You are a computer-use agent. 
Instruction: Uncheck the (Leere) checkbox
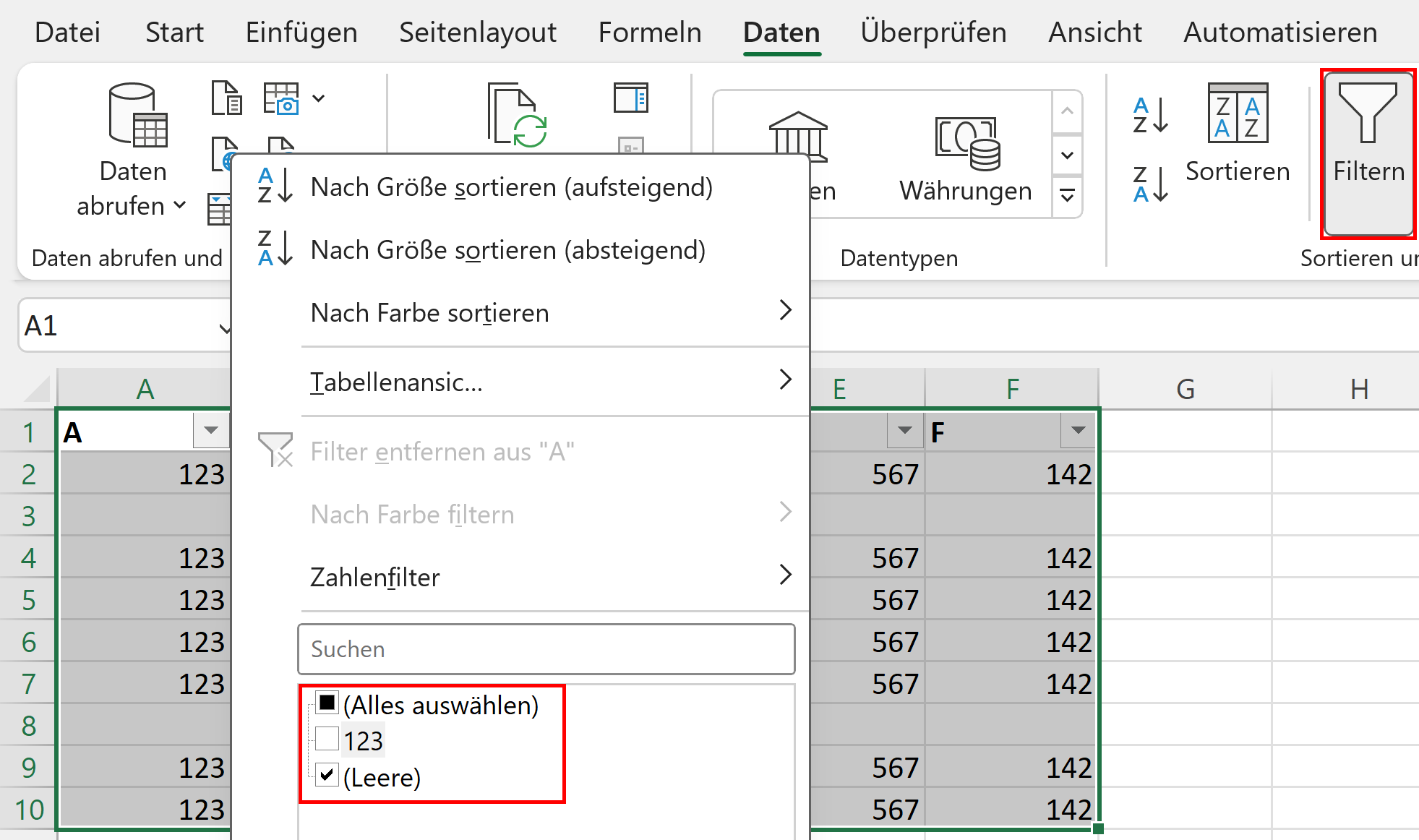coord(327,775)
